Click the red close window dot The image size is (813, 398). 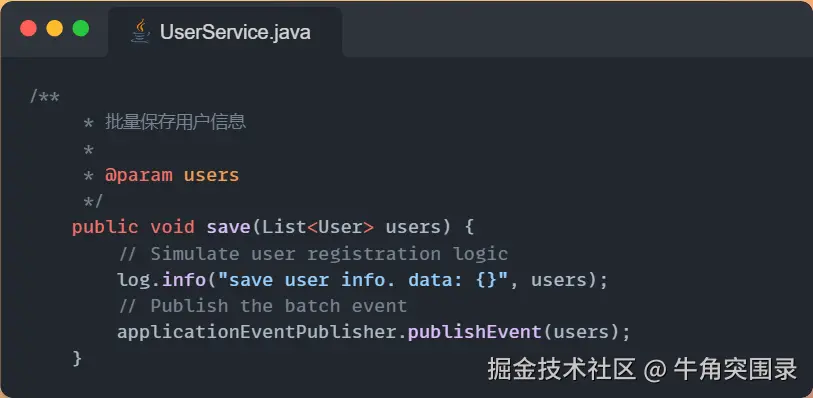tap(29, 28)
